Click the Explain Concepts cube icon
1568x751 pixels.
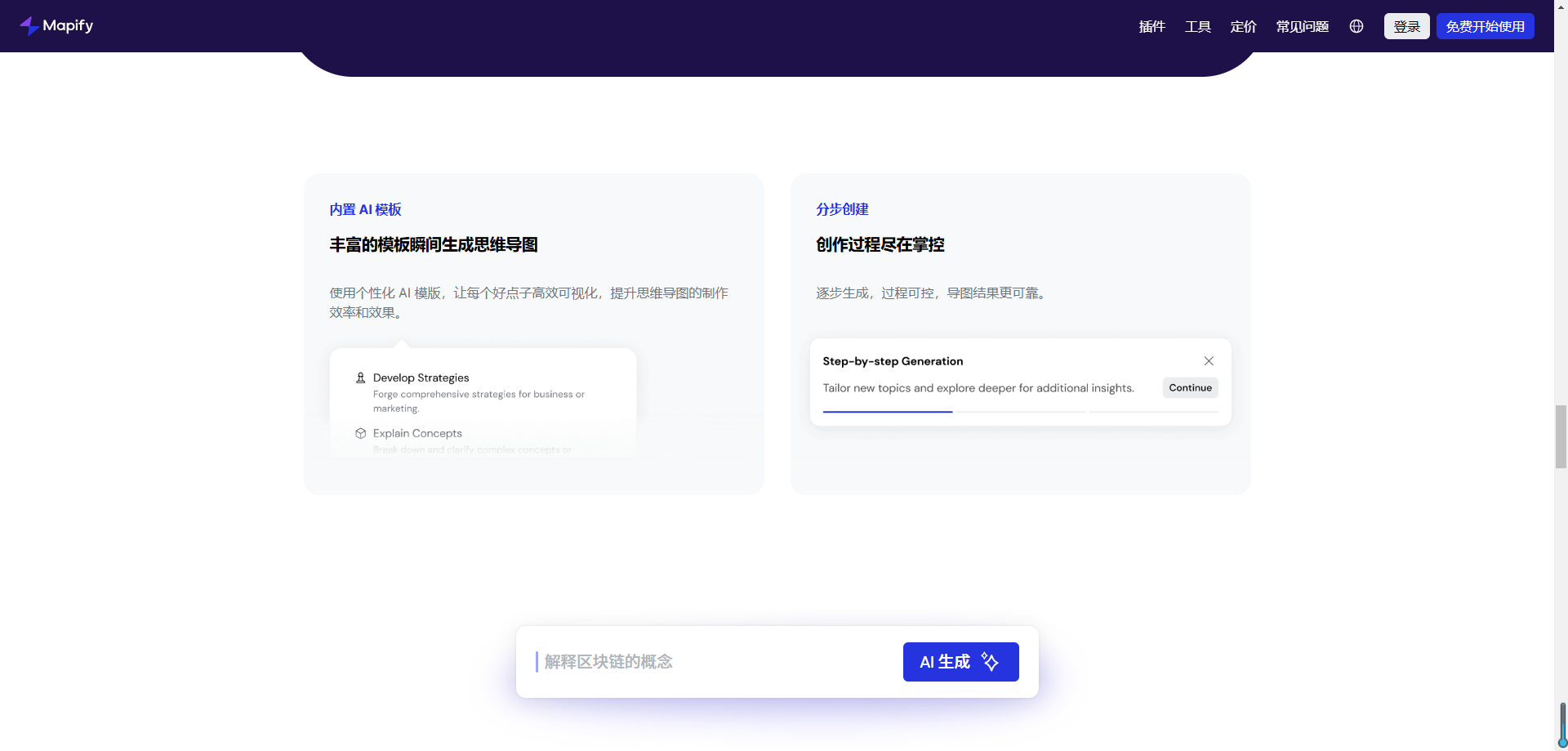tap(360, 433)
